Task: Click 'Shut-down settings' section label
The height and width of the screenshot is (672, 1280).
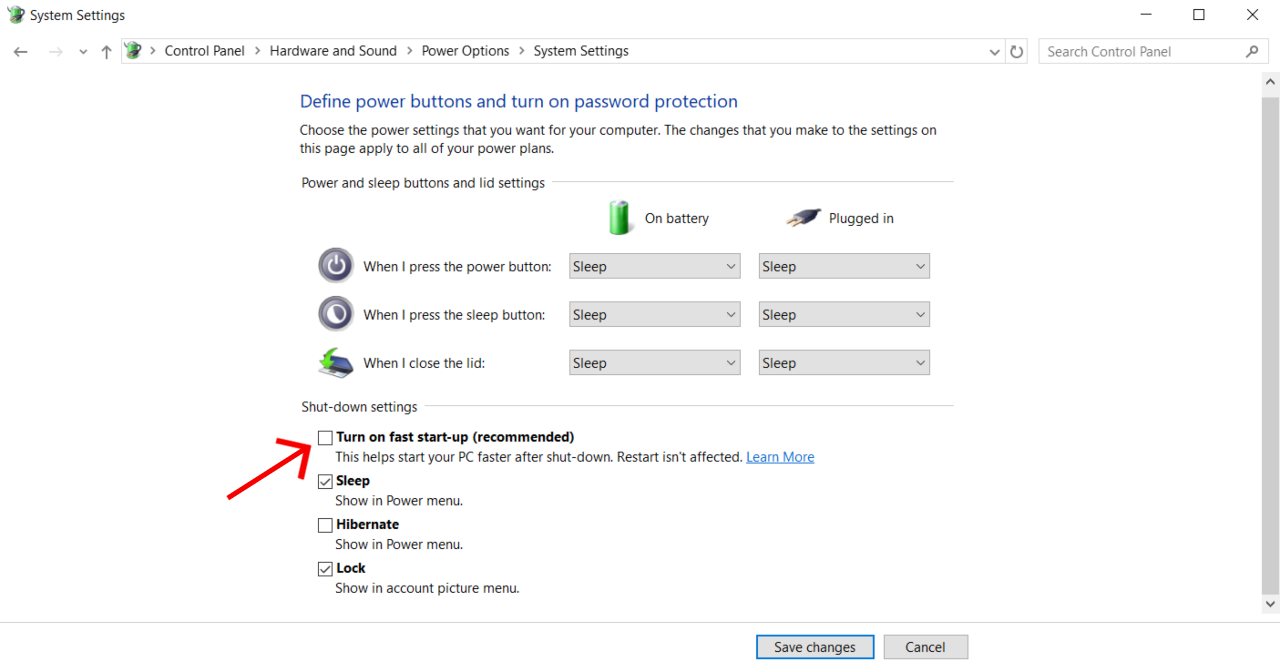Action: pyautogui.click(x=359, y=407)
